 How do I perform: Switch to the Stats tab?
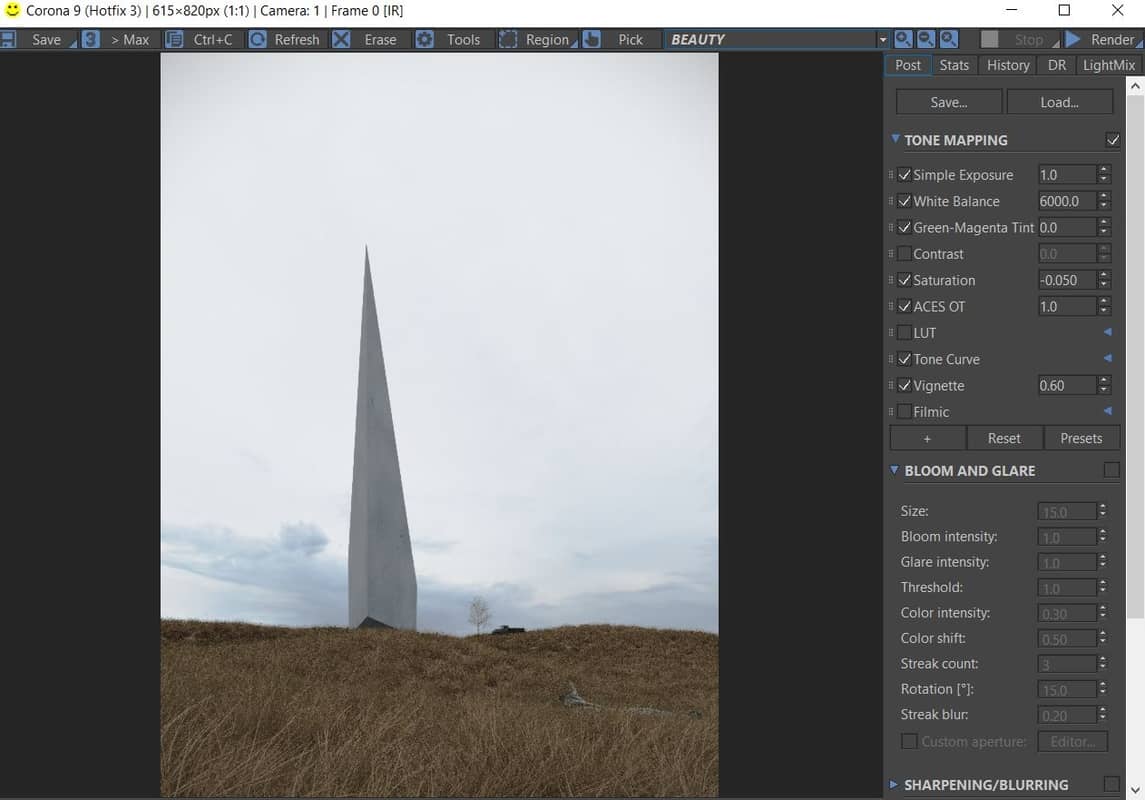(x=954, y=65)
